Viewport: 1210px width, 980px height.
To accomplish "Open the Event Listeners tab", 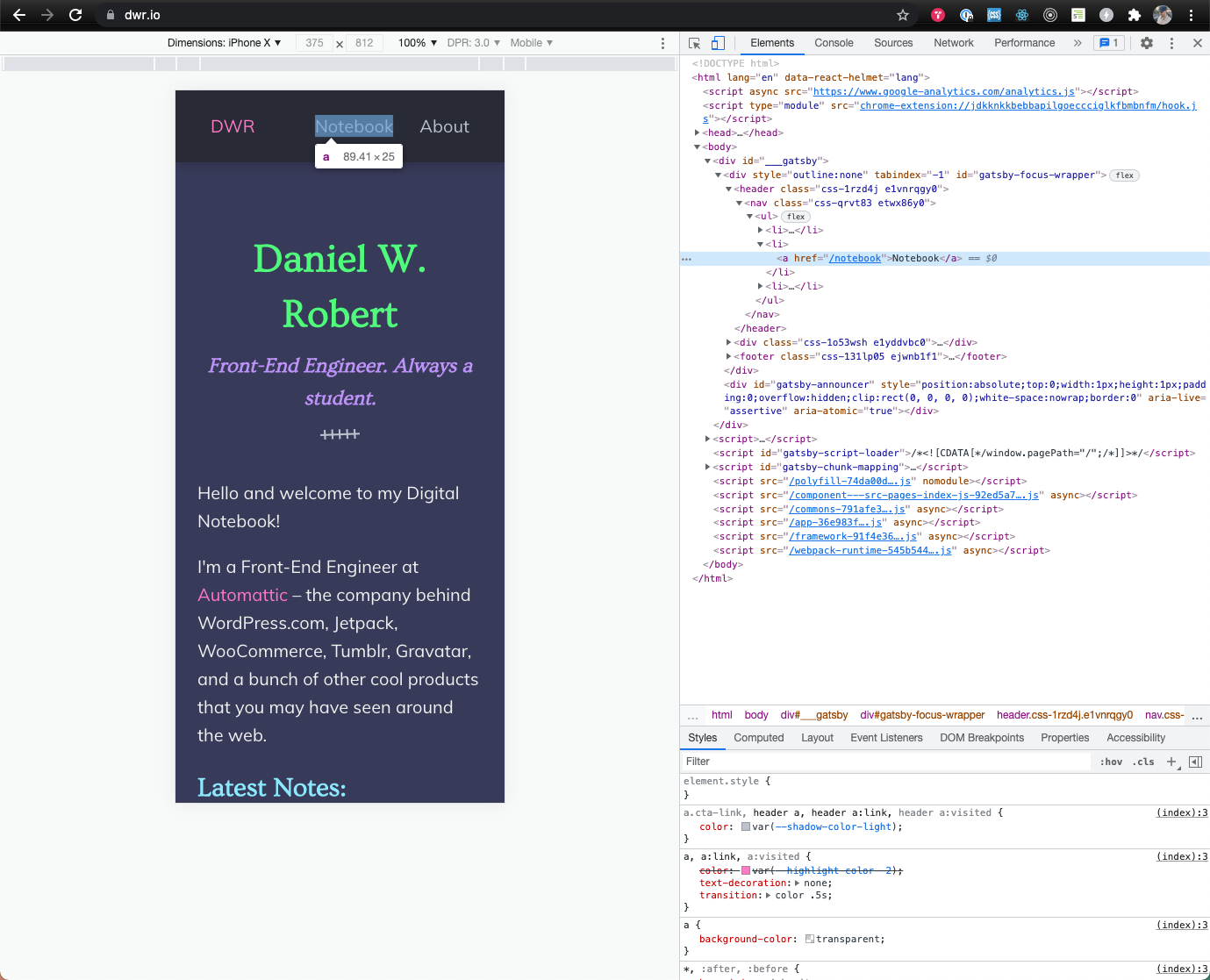I will (x=886, y=738).
